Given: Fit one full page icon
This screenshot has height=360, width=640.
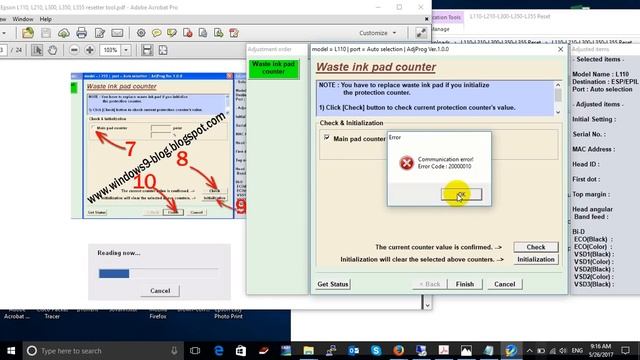Looking at the screenshot, I should (163, 50).
